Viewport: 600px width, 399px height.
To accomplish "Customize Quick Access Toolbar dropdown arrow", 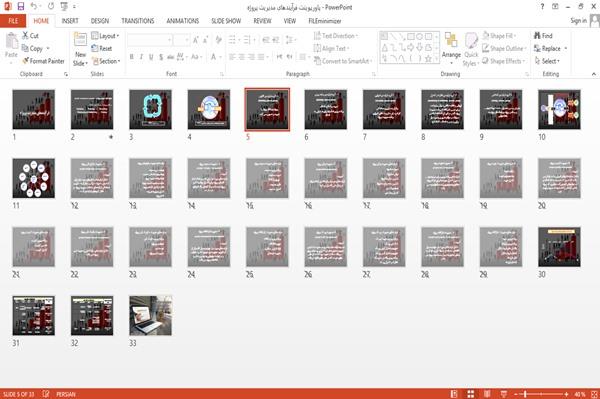I will pyautogui.click(x=74, y=7).
